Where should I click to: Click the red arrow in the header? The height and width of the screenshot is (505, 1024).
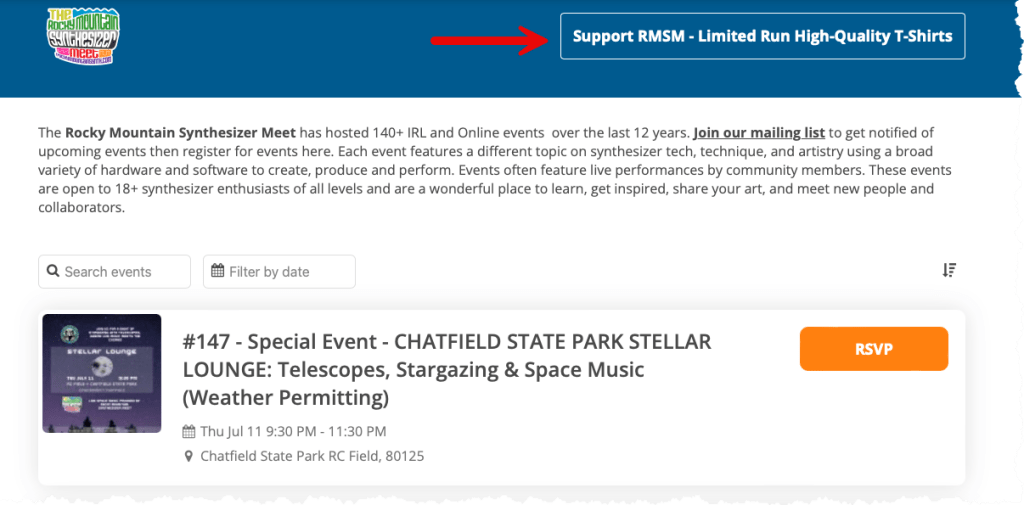tap(489, 40)
